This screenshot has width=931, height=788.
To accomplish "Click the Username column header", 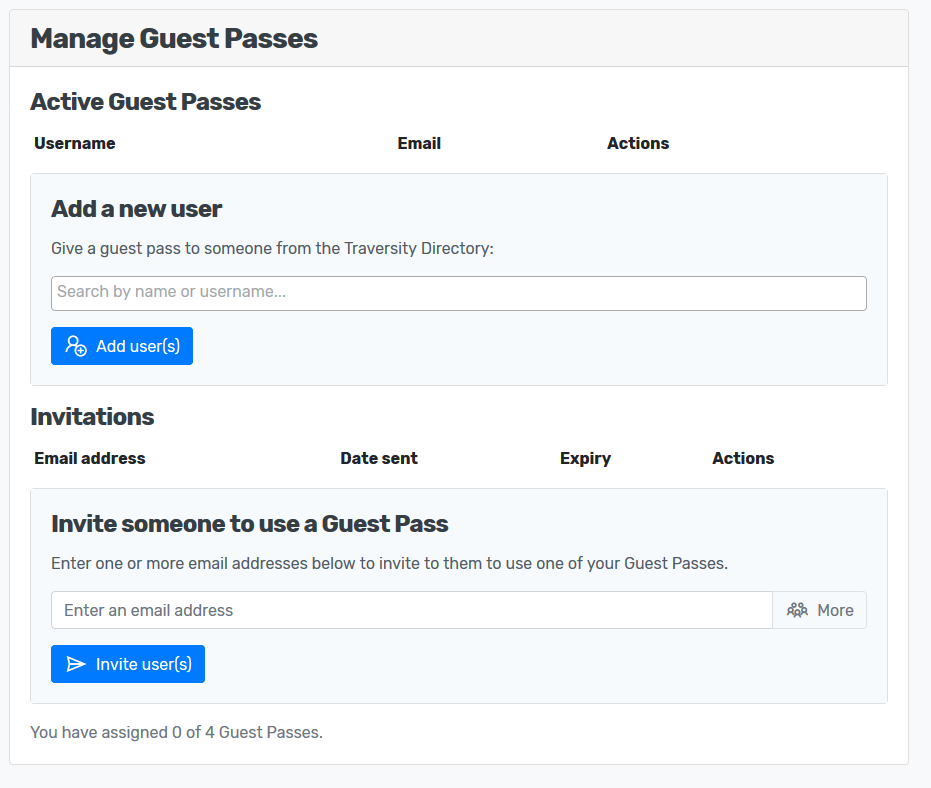I will [x=75, y=143].
